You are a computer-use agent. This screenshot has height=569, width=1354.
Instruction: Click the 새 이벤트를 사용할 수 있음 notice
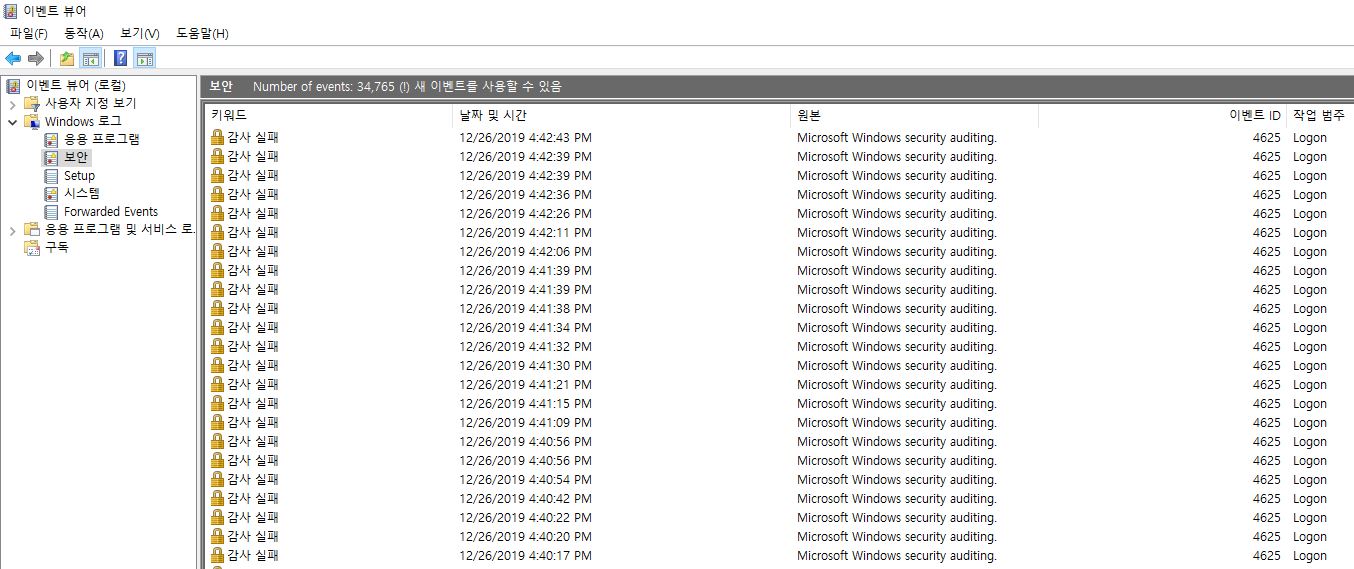488,86
